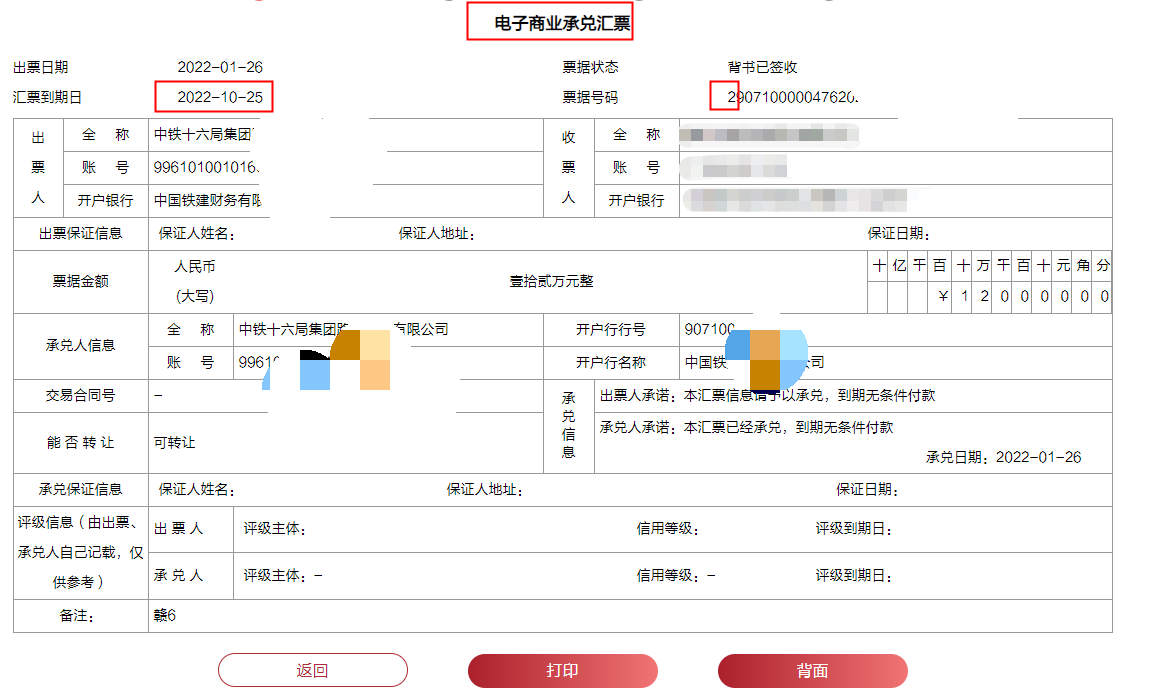Select the 可转让 transferability value
Image resolution: width=1150 pixels, height=696 pixels.
[175, 443]
